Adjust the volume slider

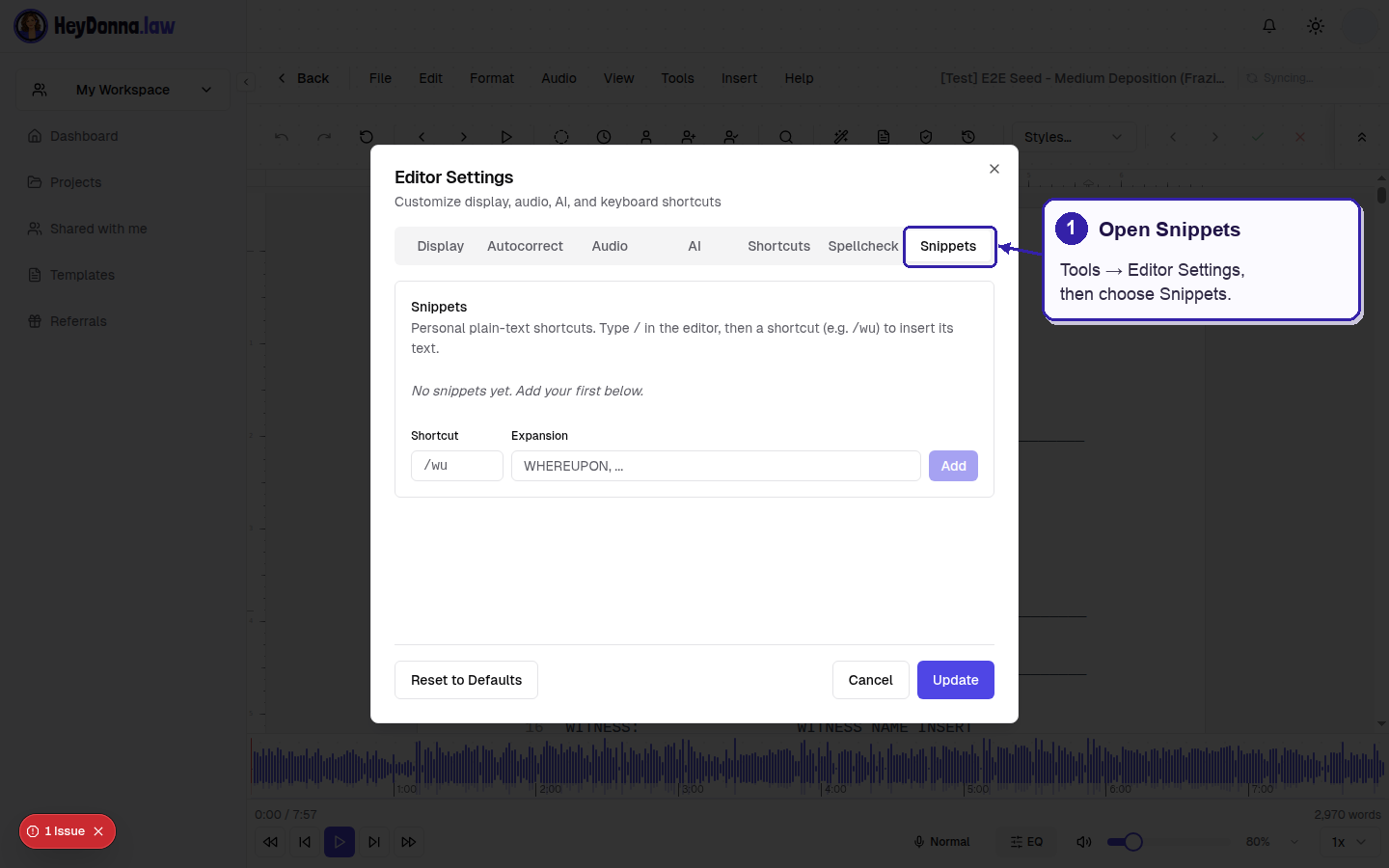pyautogui.click(x=1169, y=842)
